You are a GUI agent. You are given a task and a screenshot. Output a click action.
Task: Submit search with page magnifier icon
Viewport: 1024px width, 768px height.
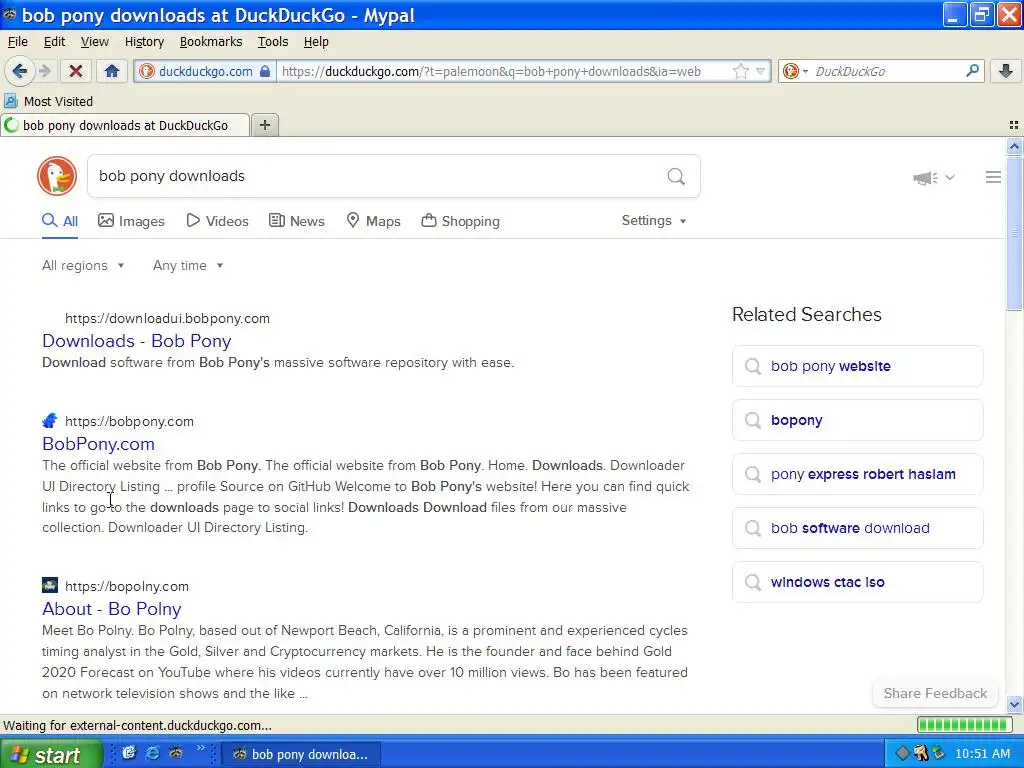click(x=676, y=176)
